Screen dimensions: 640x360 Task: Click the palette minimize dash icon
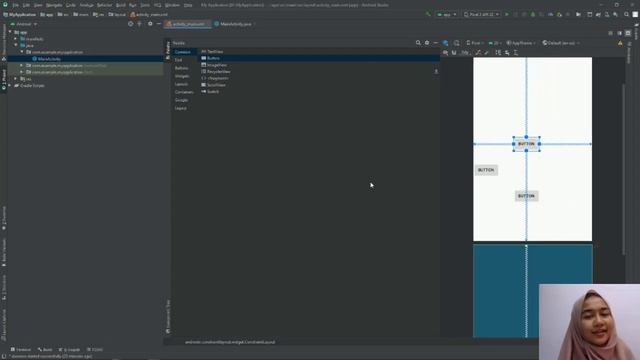pyautogui.click(x=436, y=43)
